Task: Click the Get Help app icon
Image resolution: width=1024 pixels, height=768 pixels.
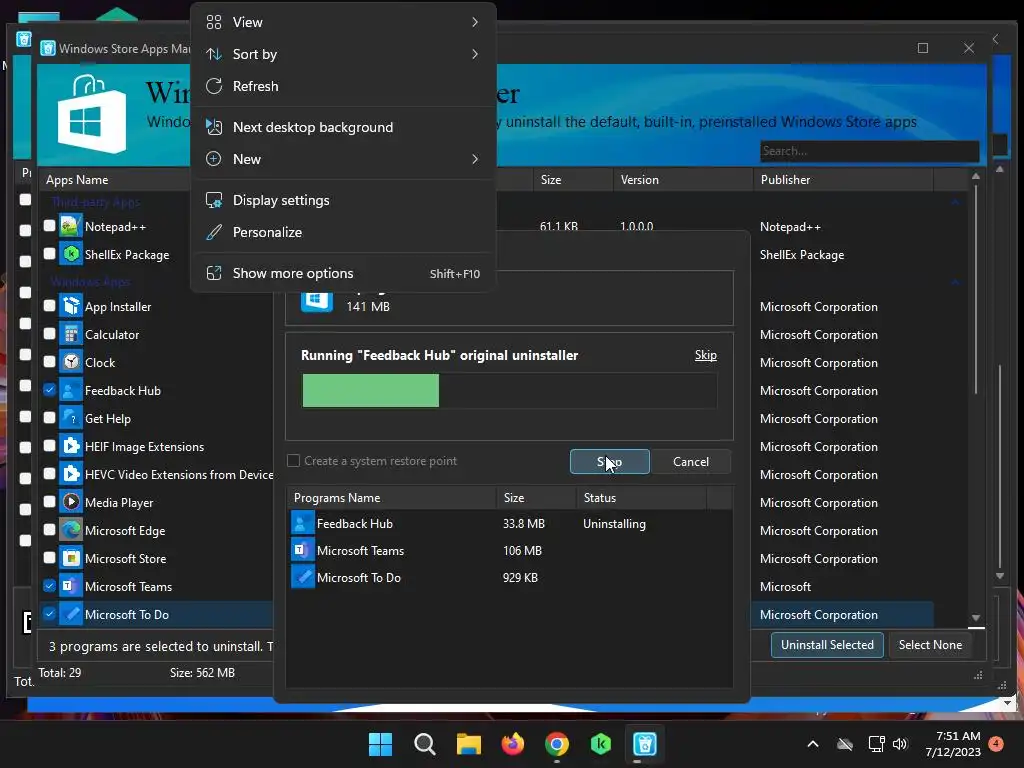Action: pyautogui.click(x=71, y=418)
